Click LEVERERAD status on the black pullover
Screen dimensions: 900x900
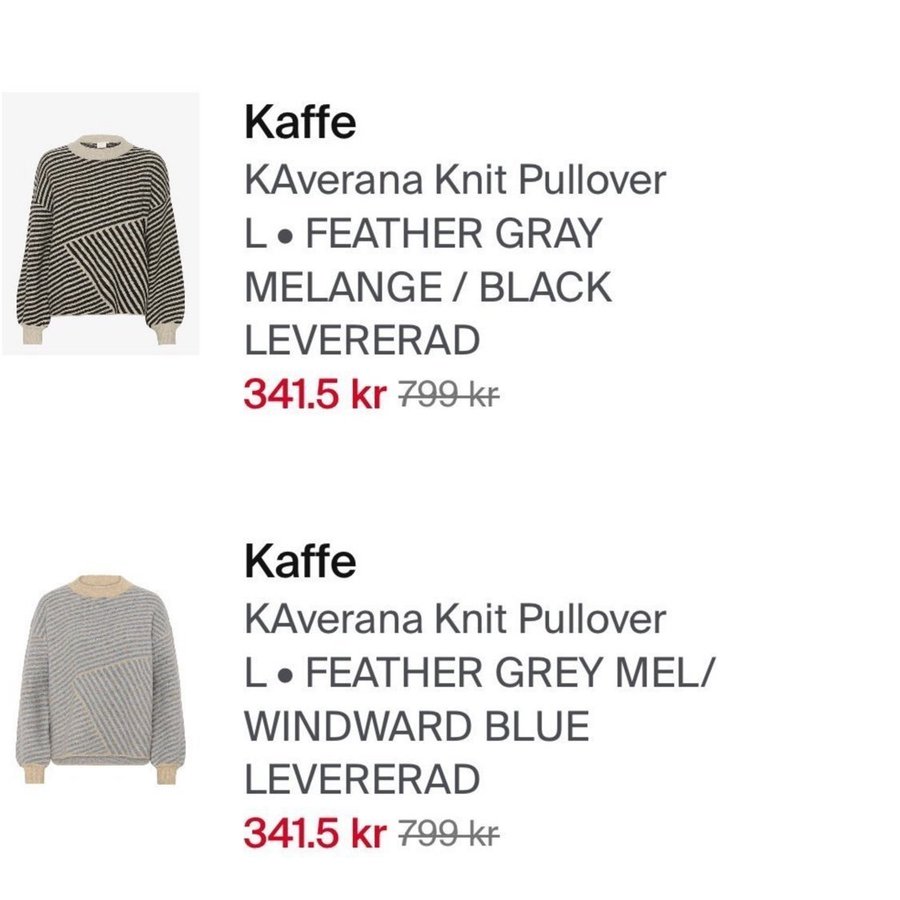tap(362, 342)
